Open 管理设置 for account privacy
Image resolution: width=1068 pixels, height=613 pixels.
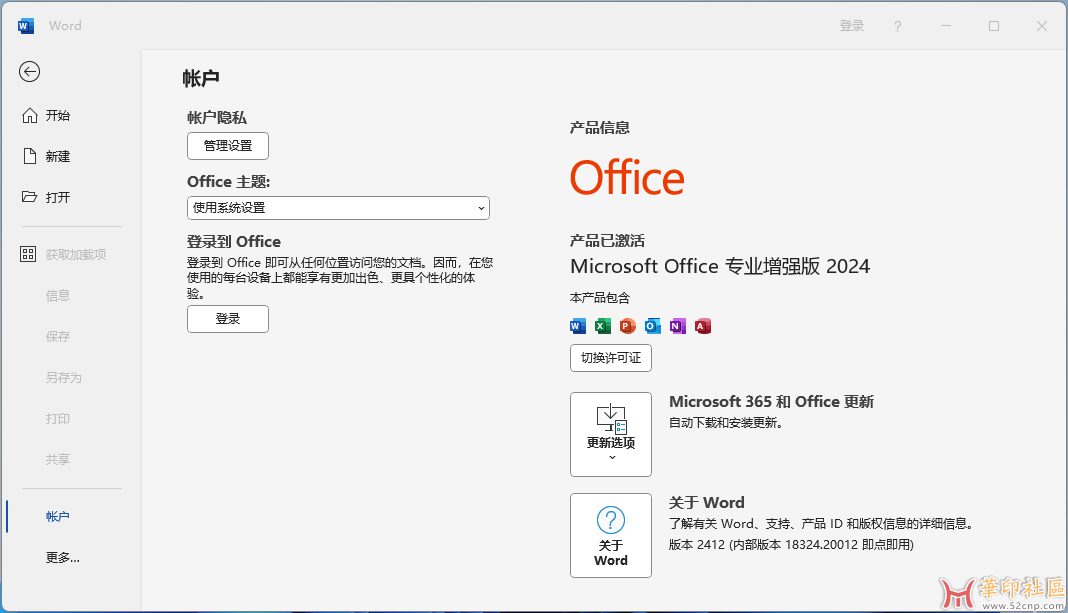pos(227,145)
